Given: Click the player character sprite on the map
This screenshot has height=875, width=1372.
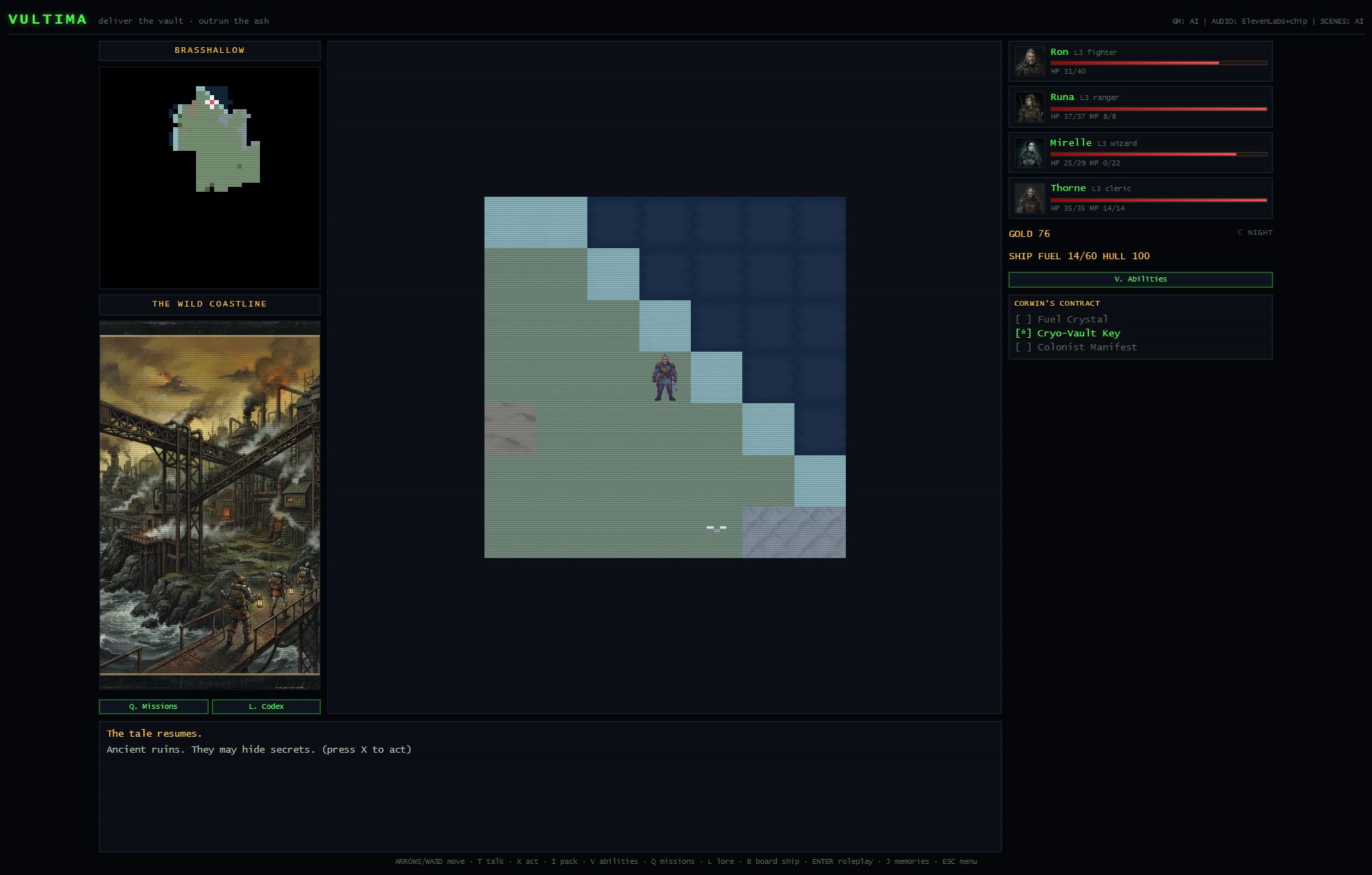Looking at the screenshot, I should click(664, 377).
